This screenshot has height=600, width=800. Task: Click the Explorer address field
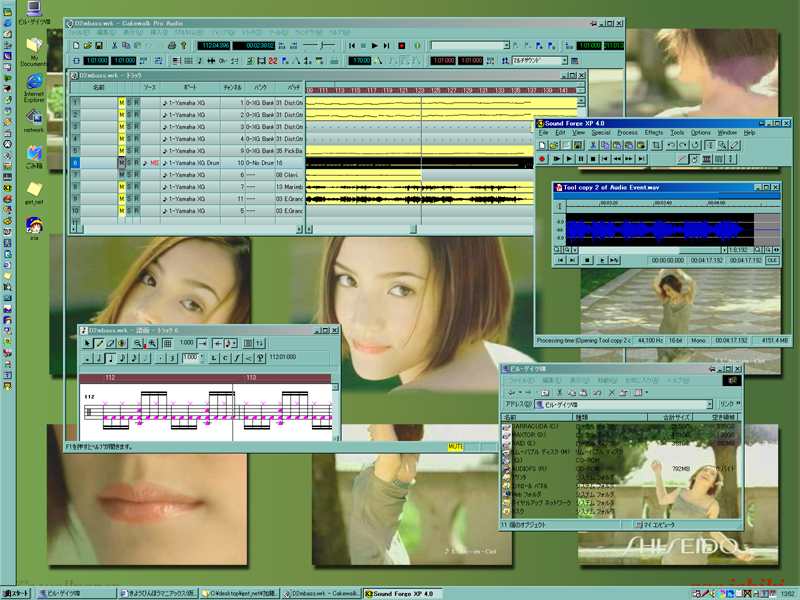[x=623, y=405]
